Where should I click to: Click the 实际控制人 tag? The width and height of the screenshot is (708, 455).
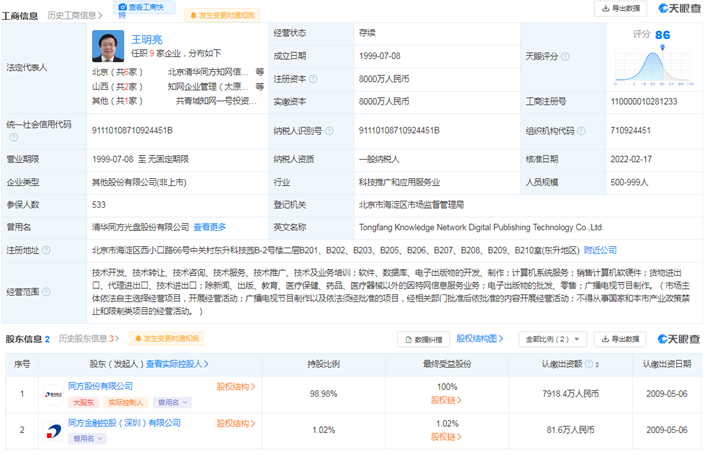(x=126, y=403)
